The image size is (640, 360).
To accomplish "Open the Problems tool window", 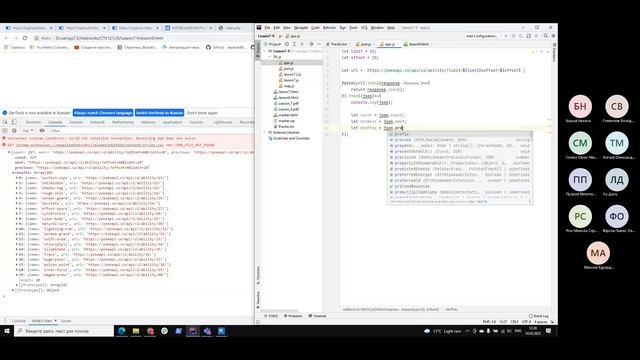I will point(293,316).
